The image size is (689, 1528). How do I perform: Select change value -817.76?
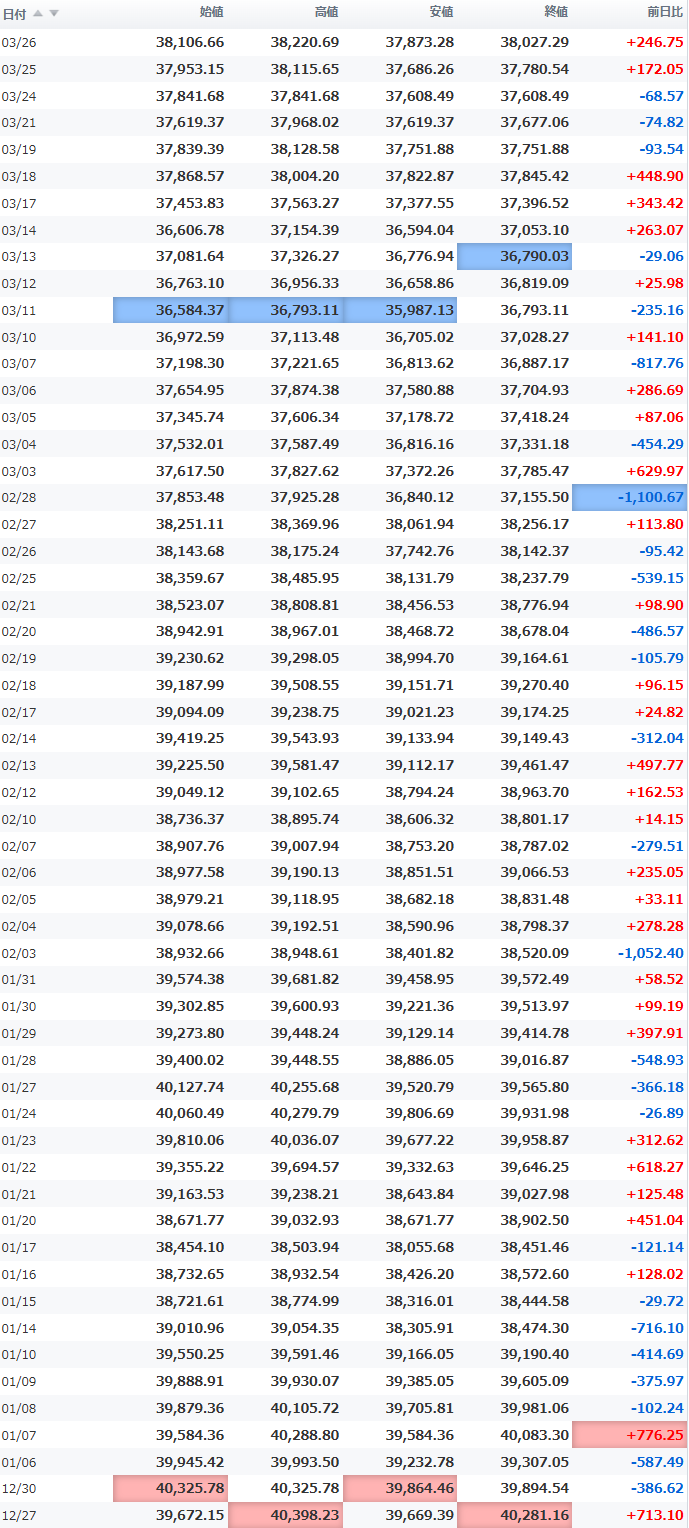coord(658,363)
